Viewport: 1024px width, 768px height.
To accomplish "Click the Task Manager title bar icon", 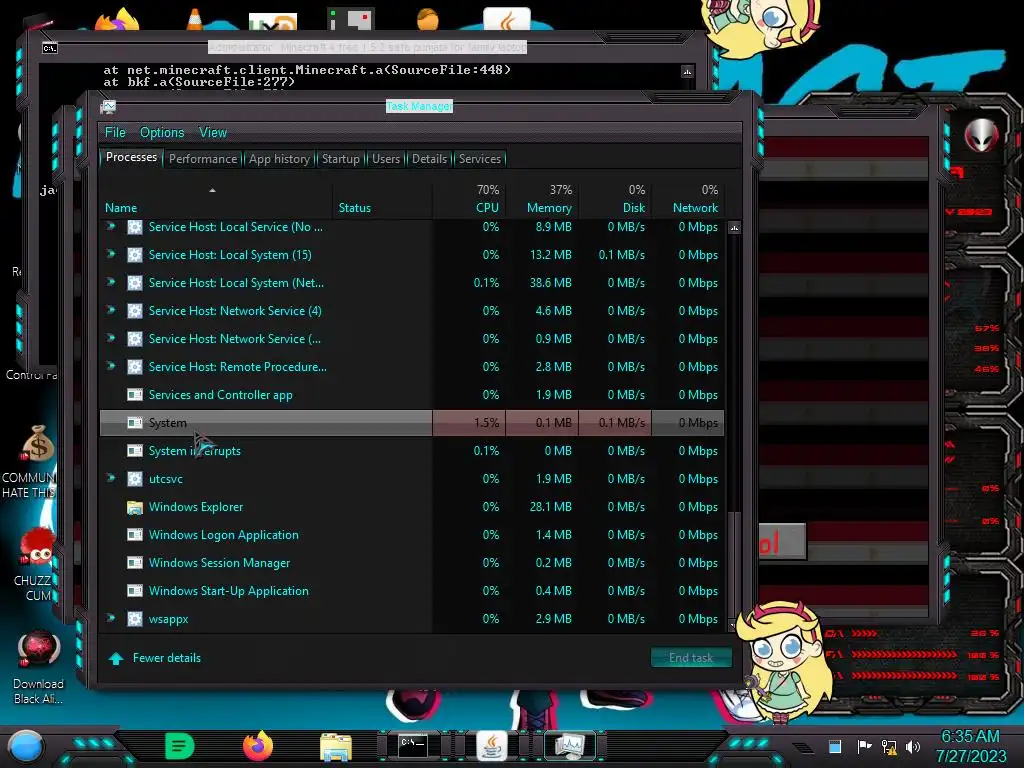I will [108, 106].
